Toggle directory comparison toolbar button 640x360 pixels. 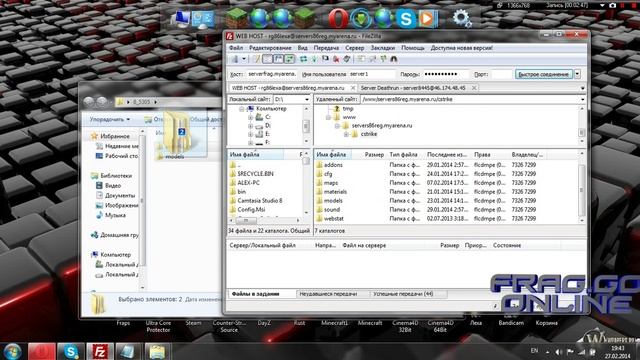click(372, 59)
